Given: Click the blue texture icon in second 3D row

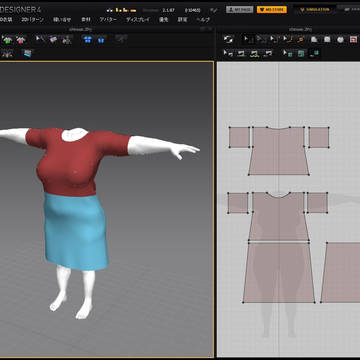Looking at the screenshot, I should pos(27,53).
